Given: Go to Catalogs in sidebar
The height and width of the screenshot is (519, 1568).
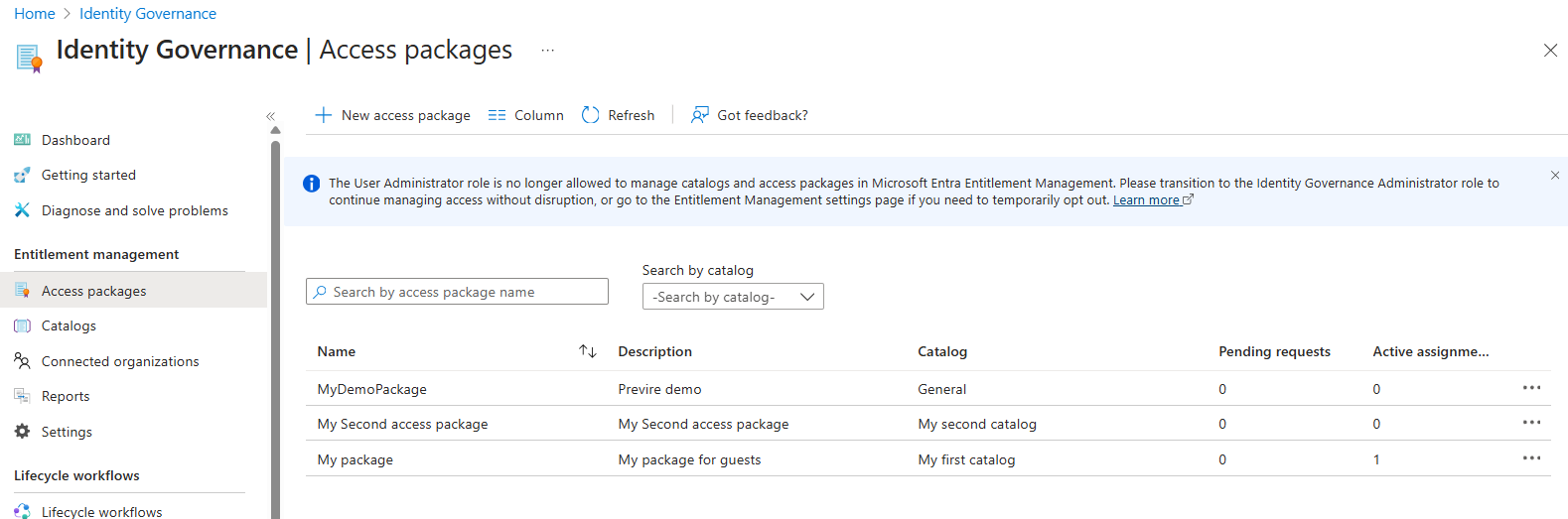Looking at the screenshot, I should [x=69, y=325].
